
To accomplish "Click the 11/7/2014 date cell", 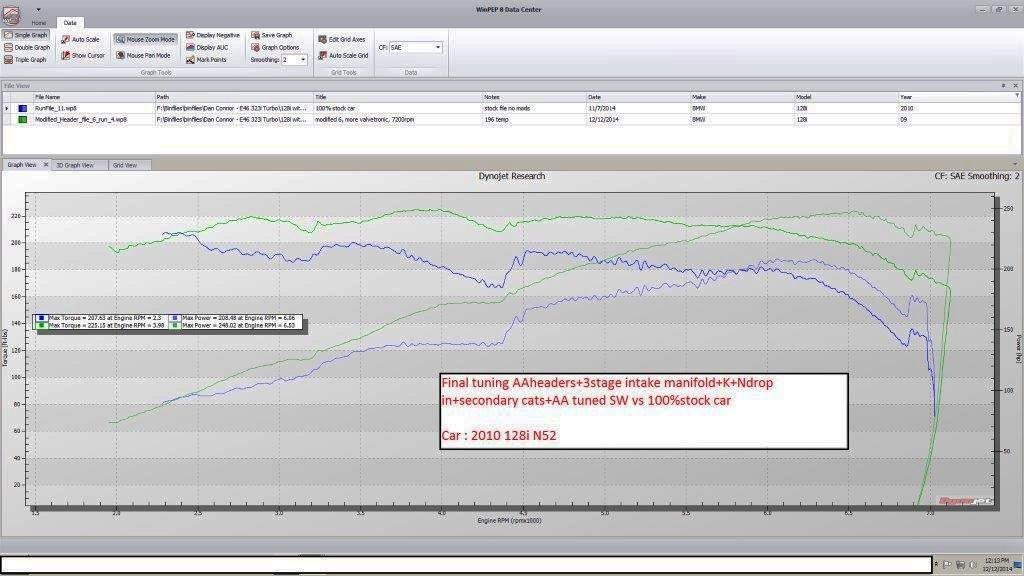I will coord(637,108).
